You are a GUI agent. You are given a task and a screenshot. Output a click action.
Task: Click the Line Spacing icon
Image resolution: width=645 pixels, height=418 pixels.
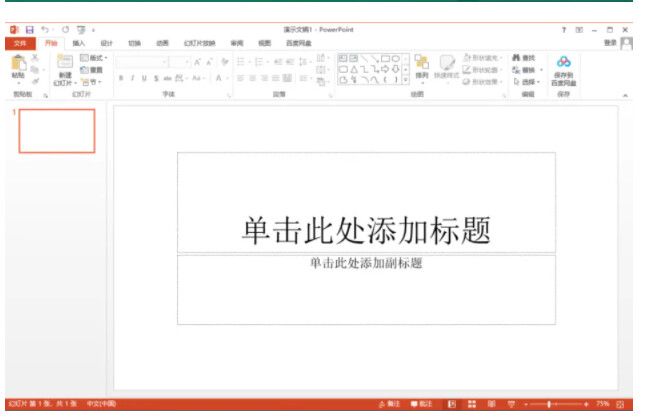pyautogui.click(x=303, y=62)
